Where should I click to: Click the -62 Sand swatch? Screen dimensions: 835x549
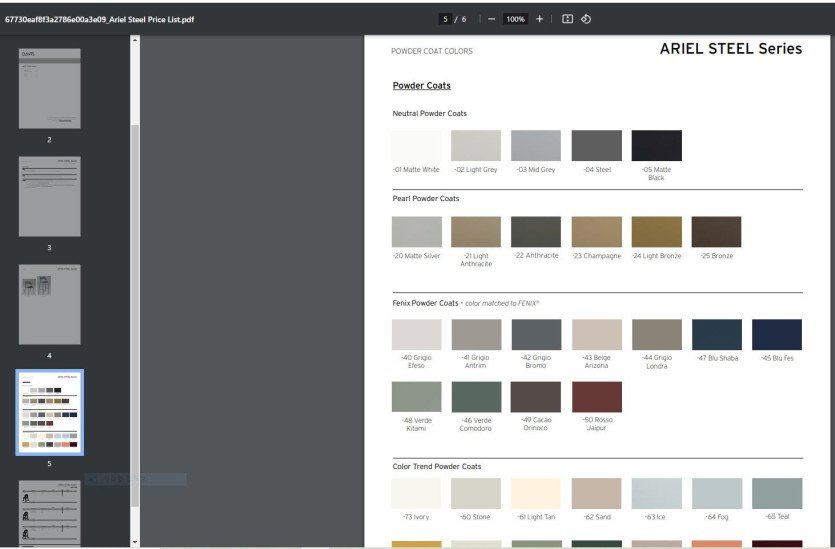[x=596, y=493]
